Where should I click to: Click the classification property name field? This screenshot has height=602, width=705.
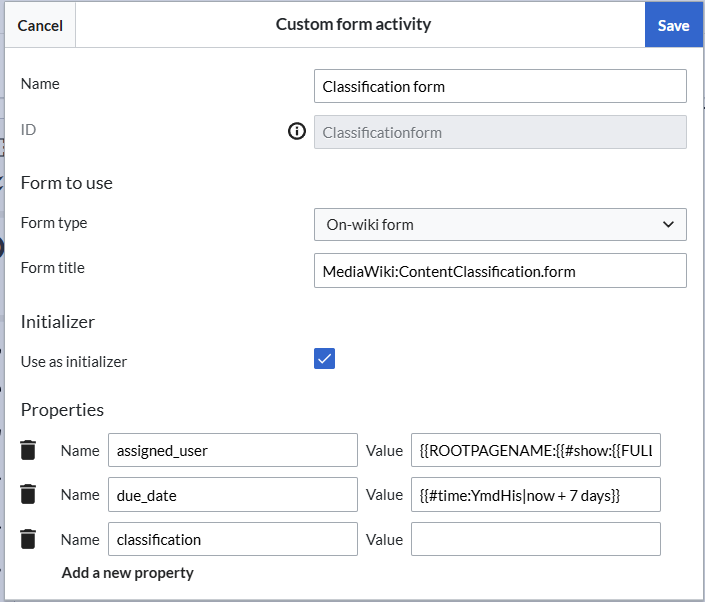232,539
